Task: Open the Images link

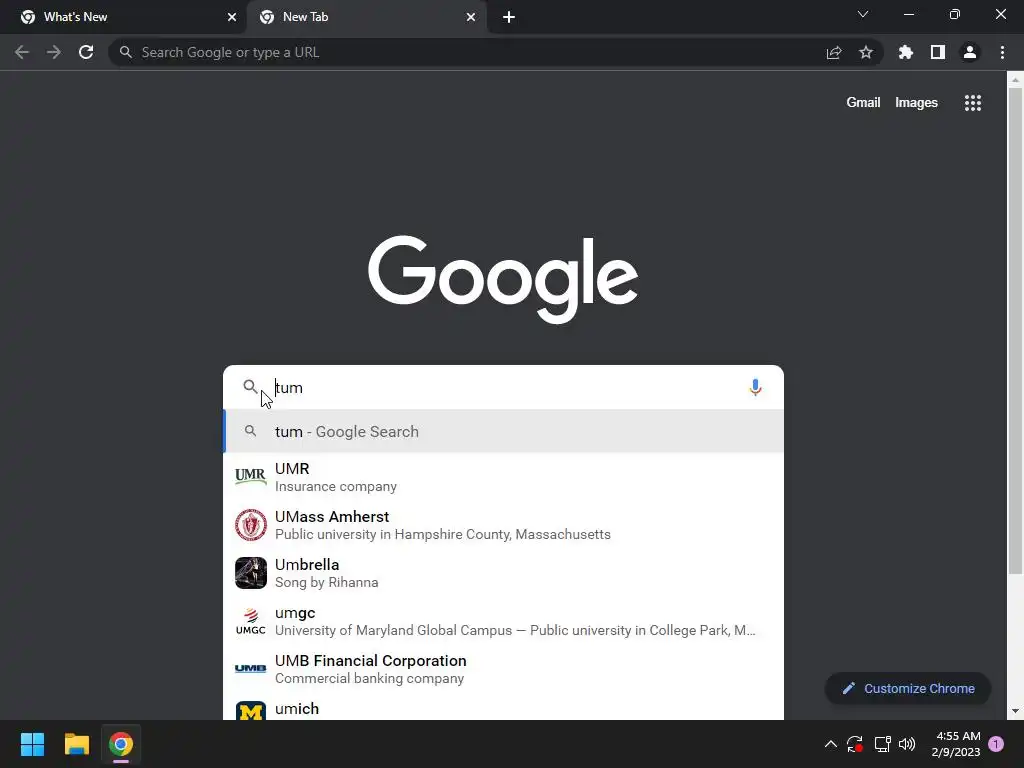Action: coord(916,103)
